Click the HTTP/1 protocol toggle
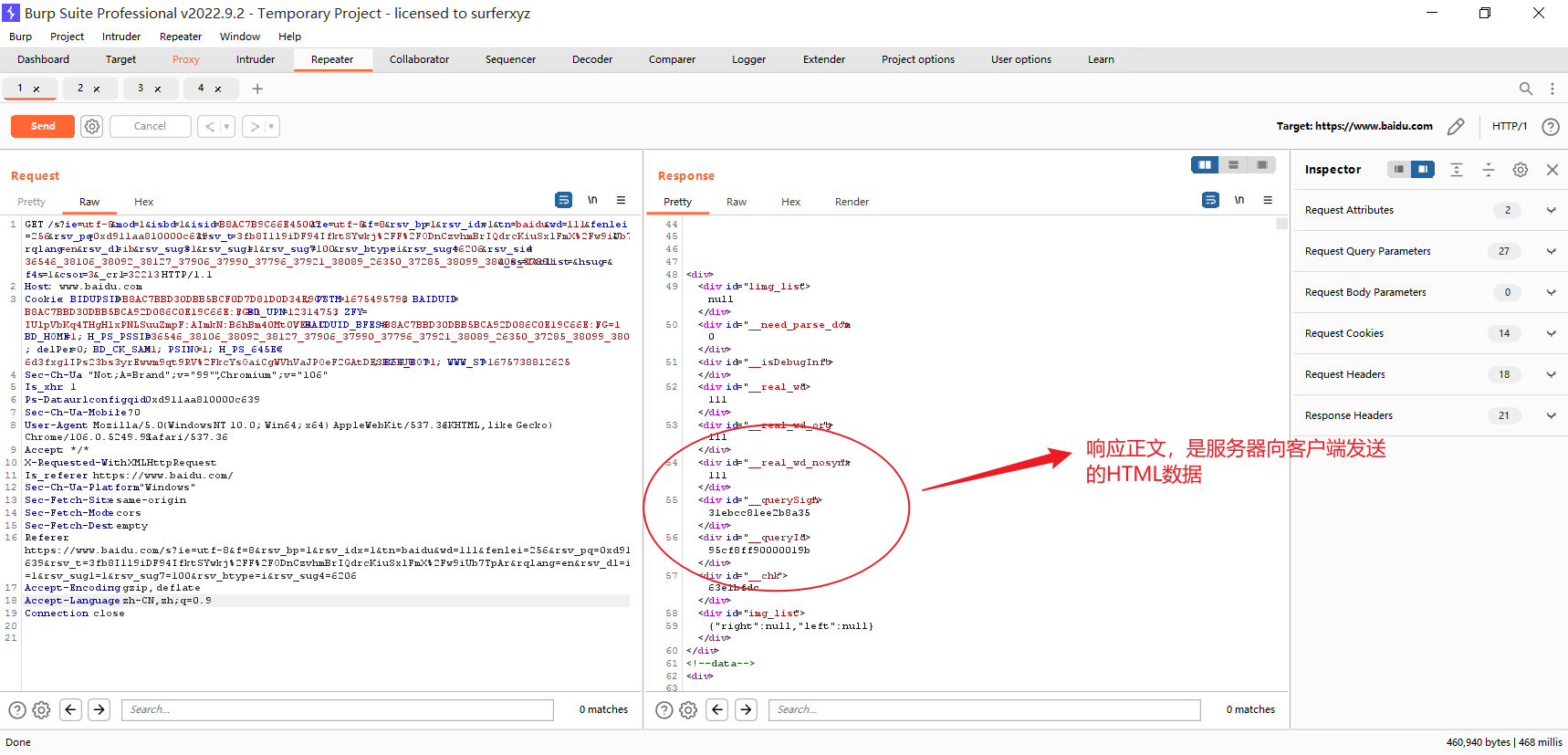 point(1510,126)
